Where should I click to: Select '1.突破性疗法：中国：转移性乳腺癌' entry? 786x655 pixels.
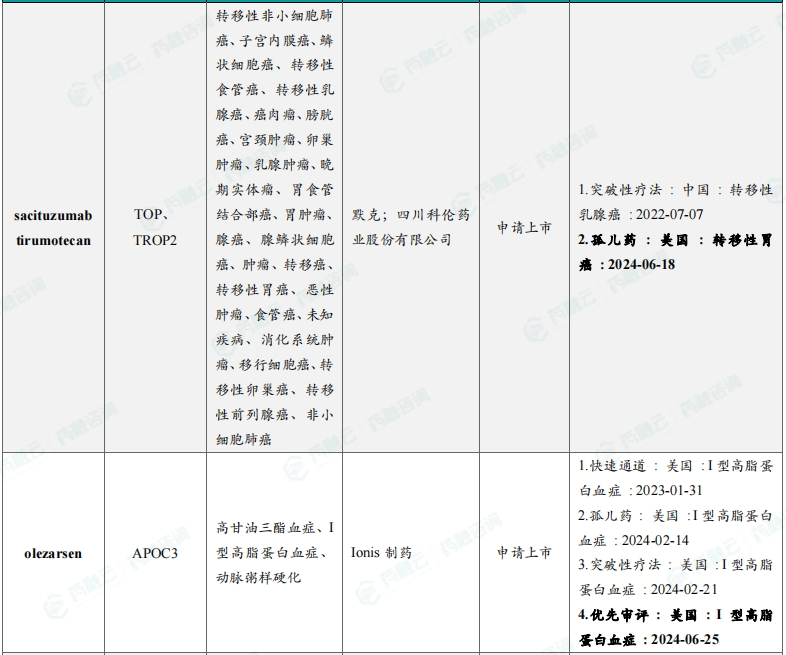pos(675,202)
